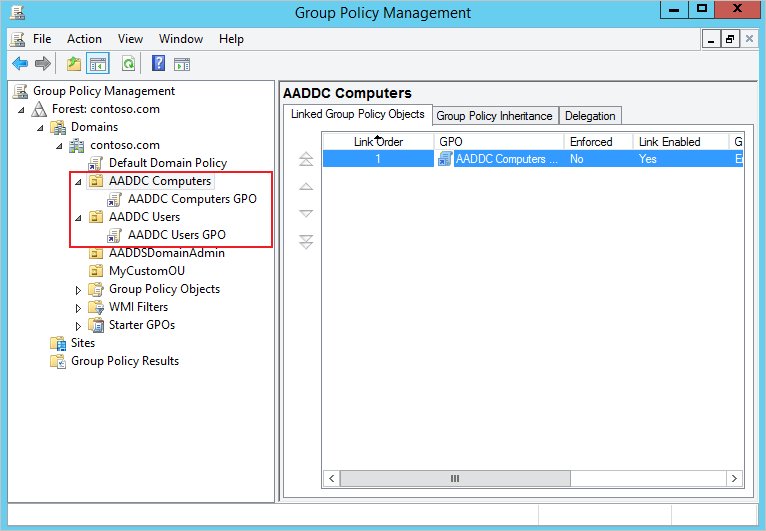766x531 pixels.
Task: Select the AADDC Users GPO label in tree
Action: (177, 235)
